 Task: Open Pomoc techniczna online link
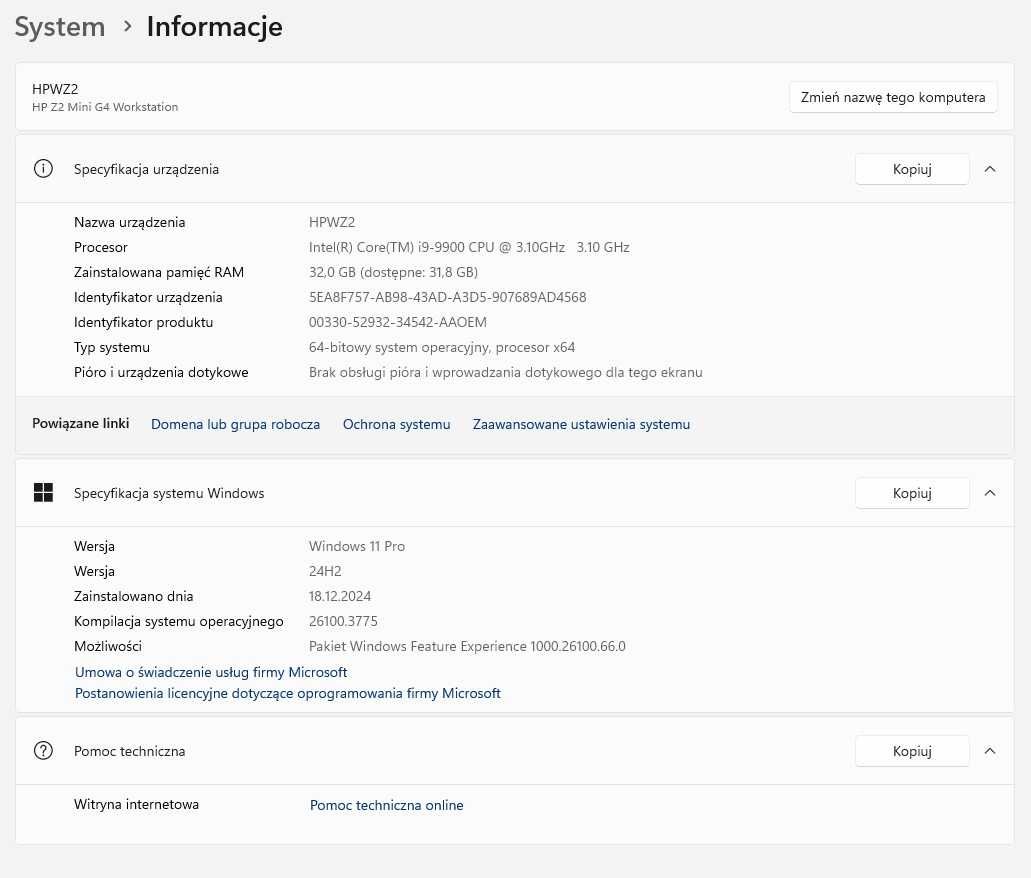point(387,805)
